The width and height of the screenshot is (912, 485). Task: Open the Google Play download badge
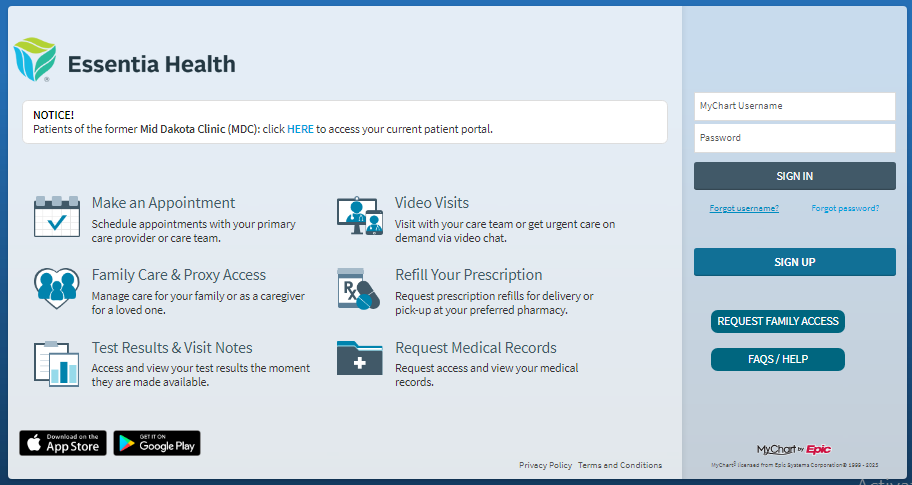[x=157, y=443]
